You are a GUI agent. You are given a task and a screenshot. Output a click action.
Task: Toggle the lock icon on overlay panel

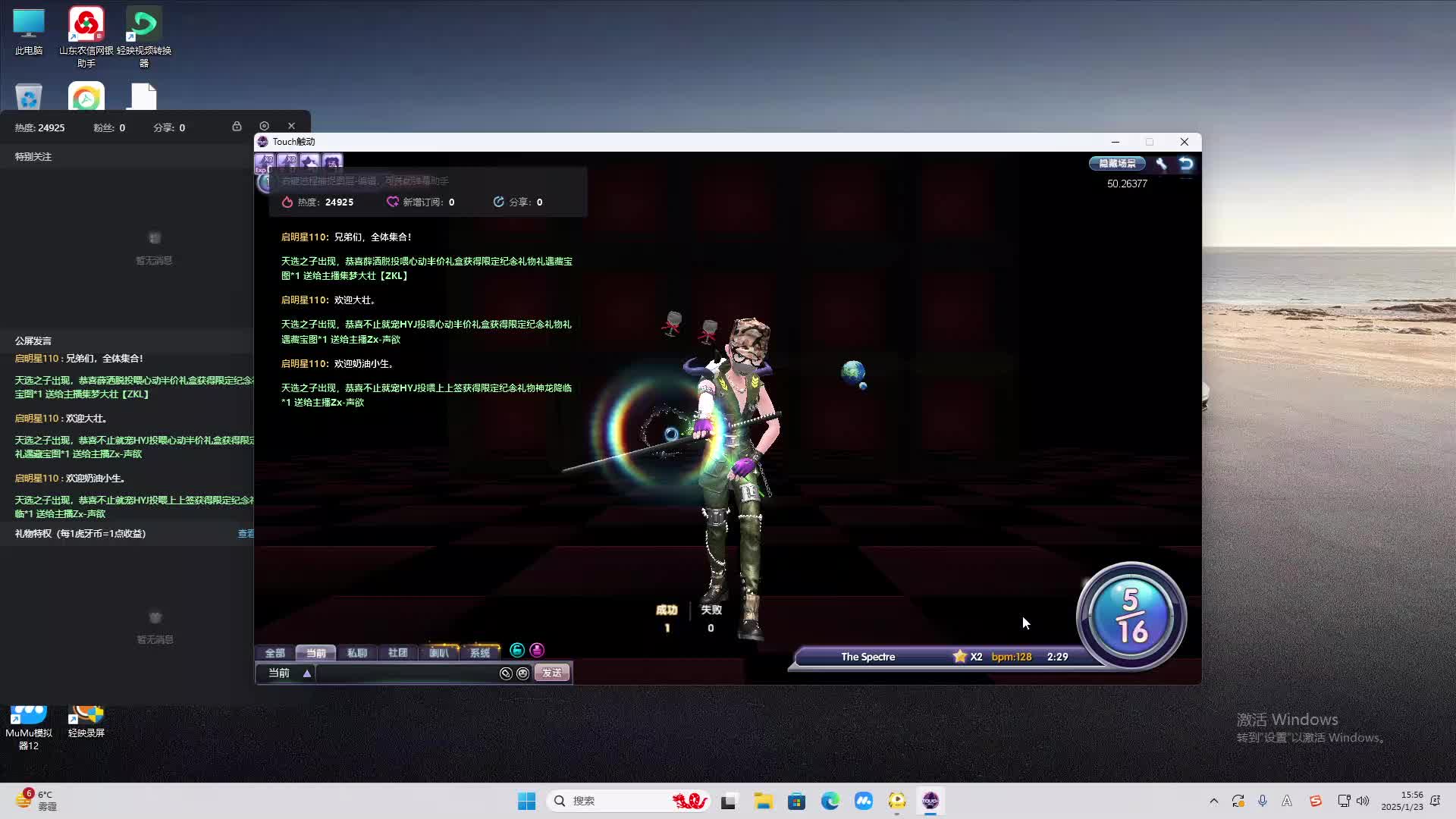237,126
